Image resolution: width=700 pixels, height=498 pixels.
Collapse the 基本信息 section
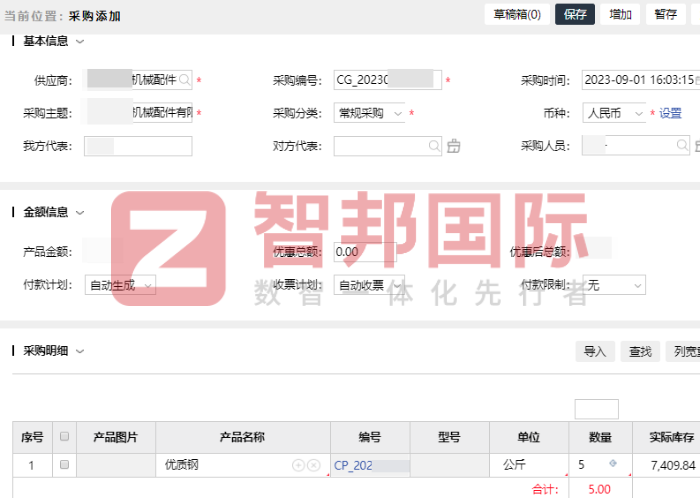pos(80,42)
